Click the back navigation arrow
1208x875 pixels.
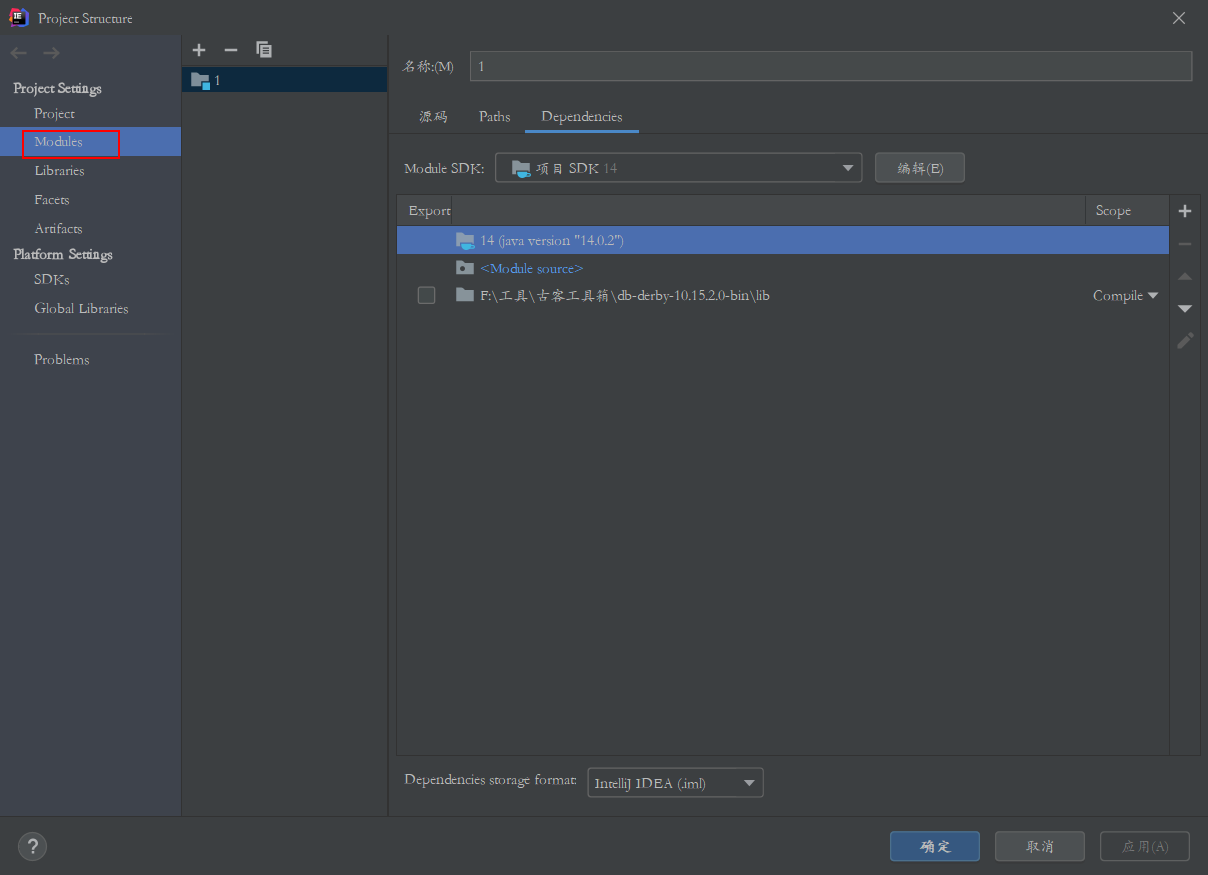[19, 53]
